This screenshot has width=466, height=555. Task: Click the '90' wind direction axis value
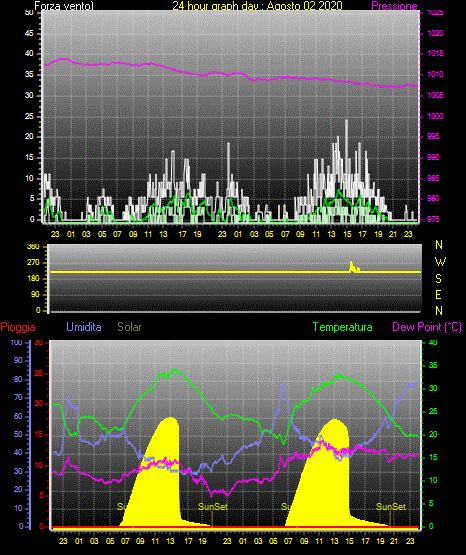click(x=35, y=295)
